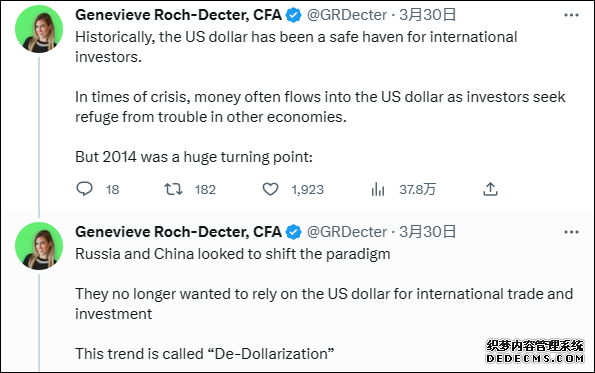Retweet the first tweet about US dollar

tap(173, 189)
